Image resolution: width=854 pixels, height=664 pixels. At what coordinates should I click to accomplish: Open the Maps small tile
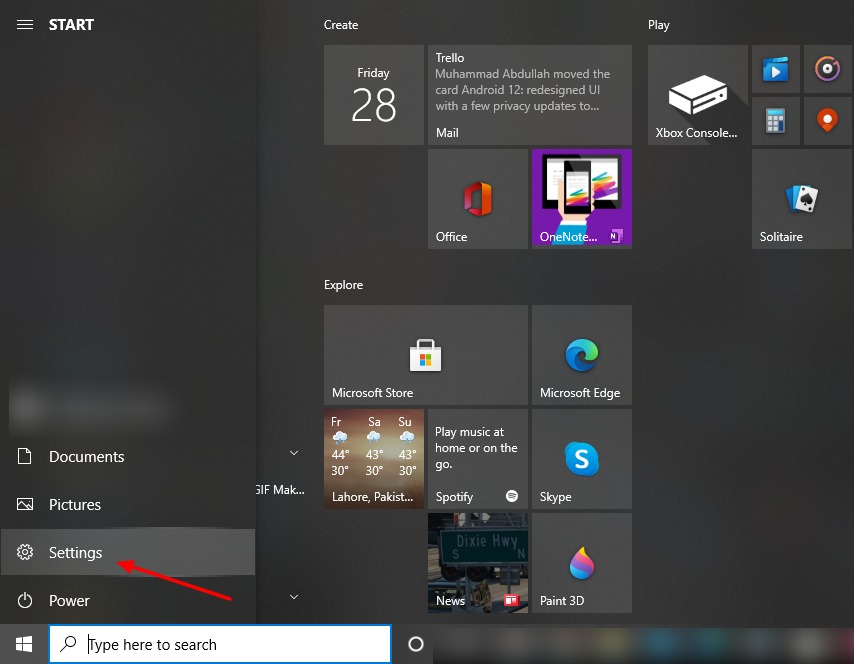pyautogui.click(x=827, y=121)
